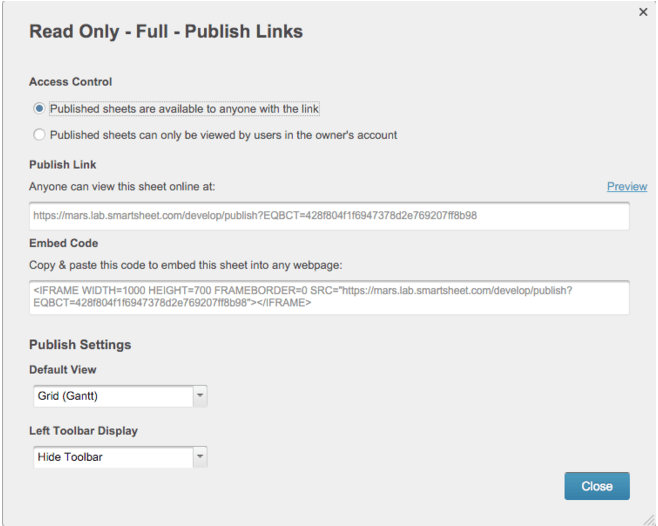Click the 'Embed Code' heading

coord(63,243)
